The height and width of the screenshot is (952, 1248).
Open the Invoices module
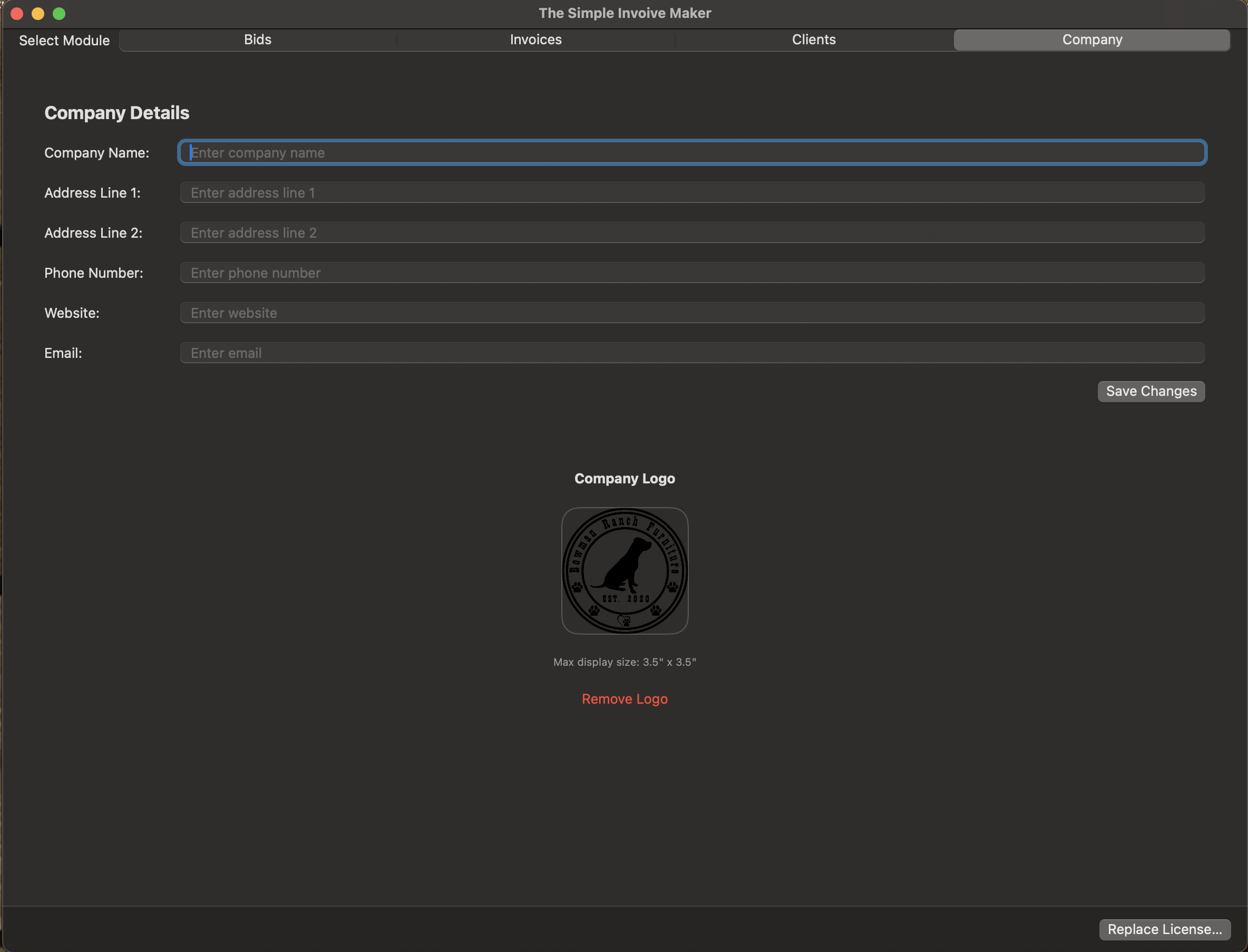pos(535,40)
